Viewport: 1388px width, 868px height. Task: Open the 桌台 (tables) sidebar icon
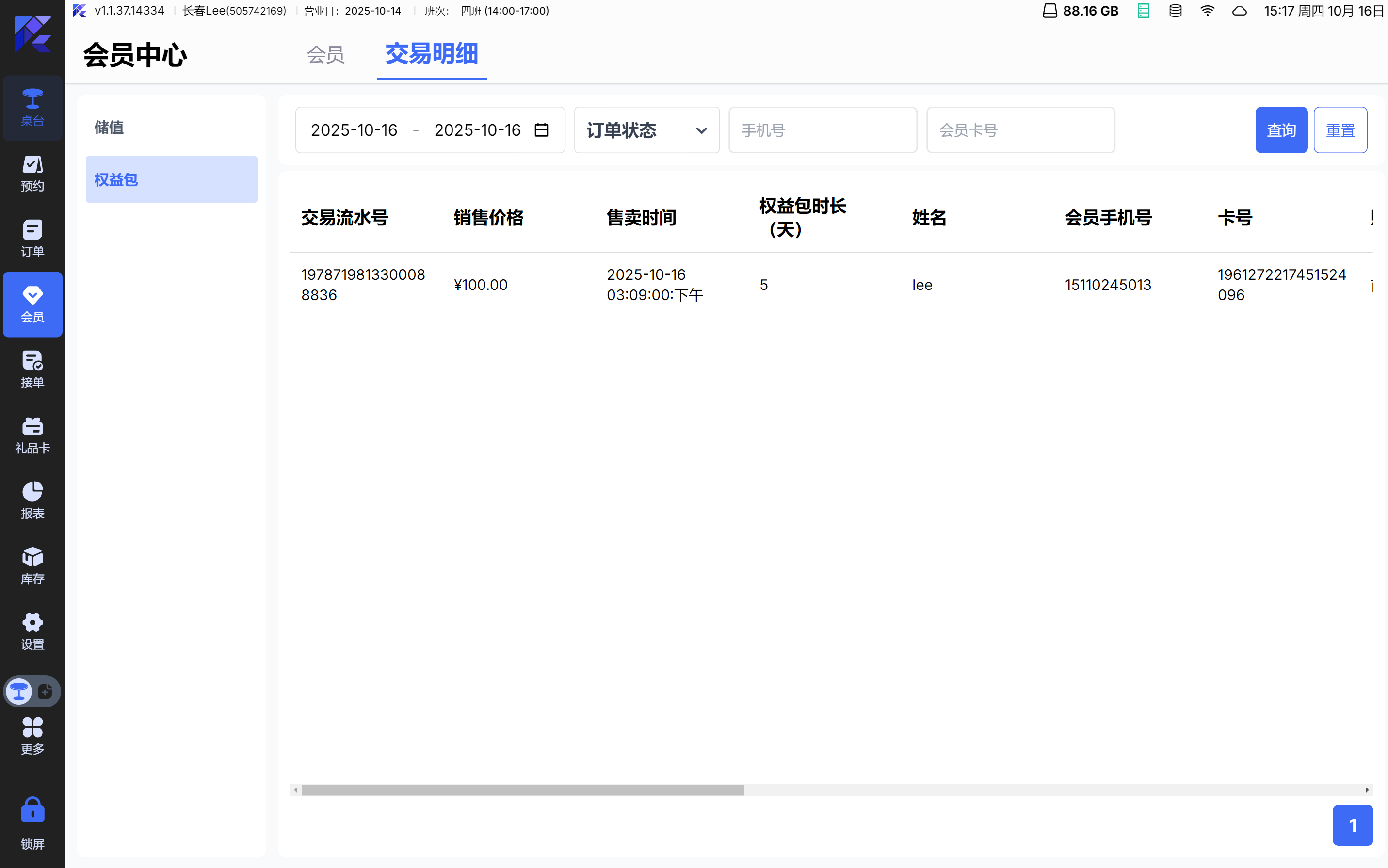pos(32,107)
